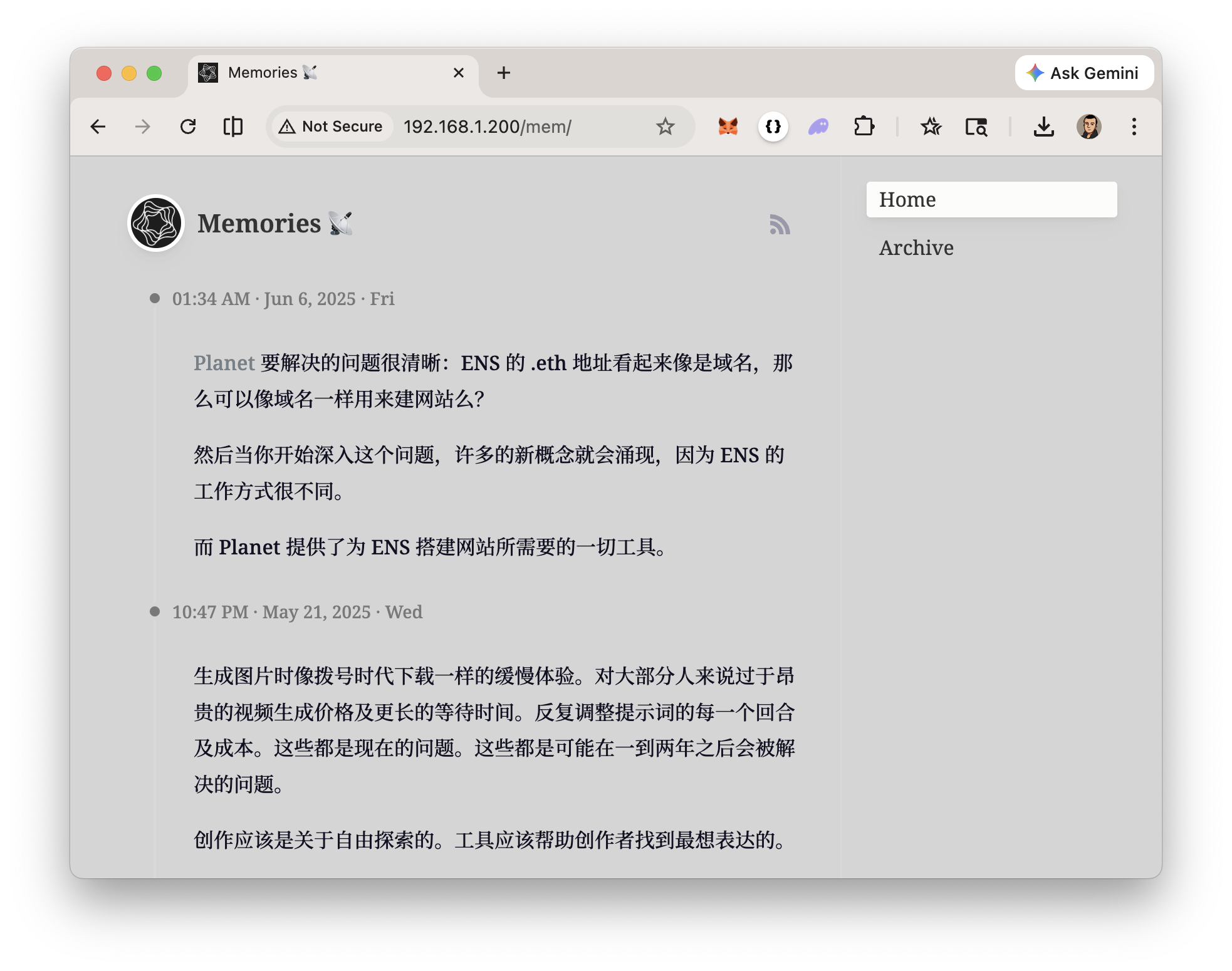Subscribe via the RSS feed icon

point(780,224)
